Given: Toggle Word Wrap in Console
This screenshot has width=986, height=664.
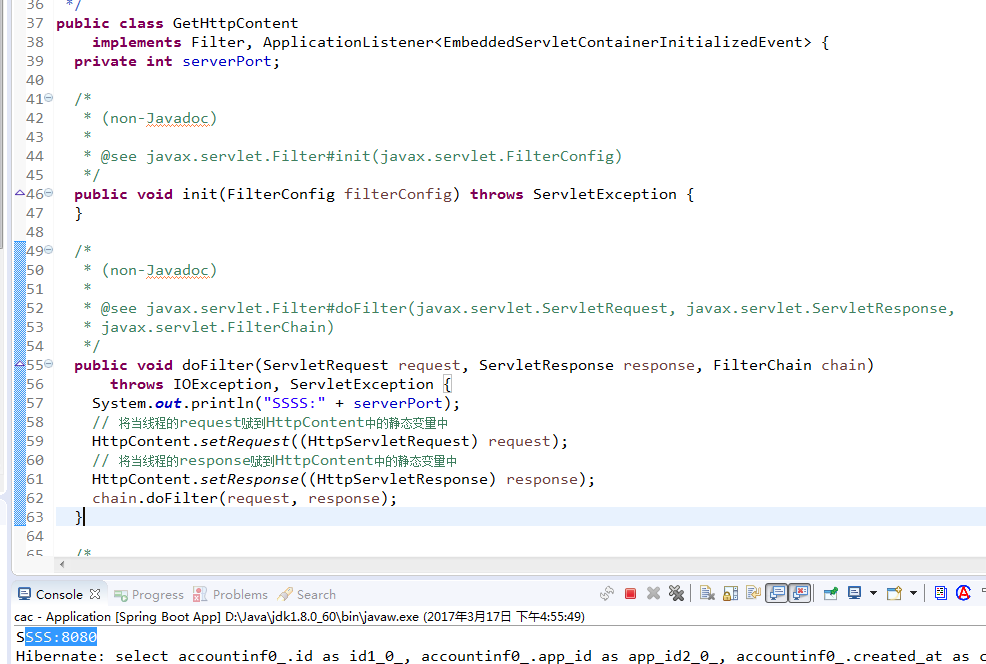Looking at the screenshot, I should pos(753,592).
